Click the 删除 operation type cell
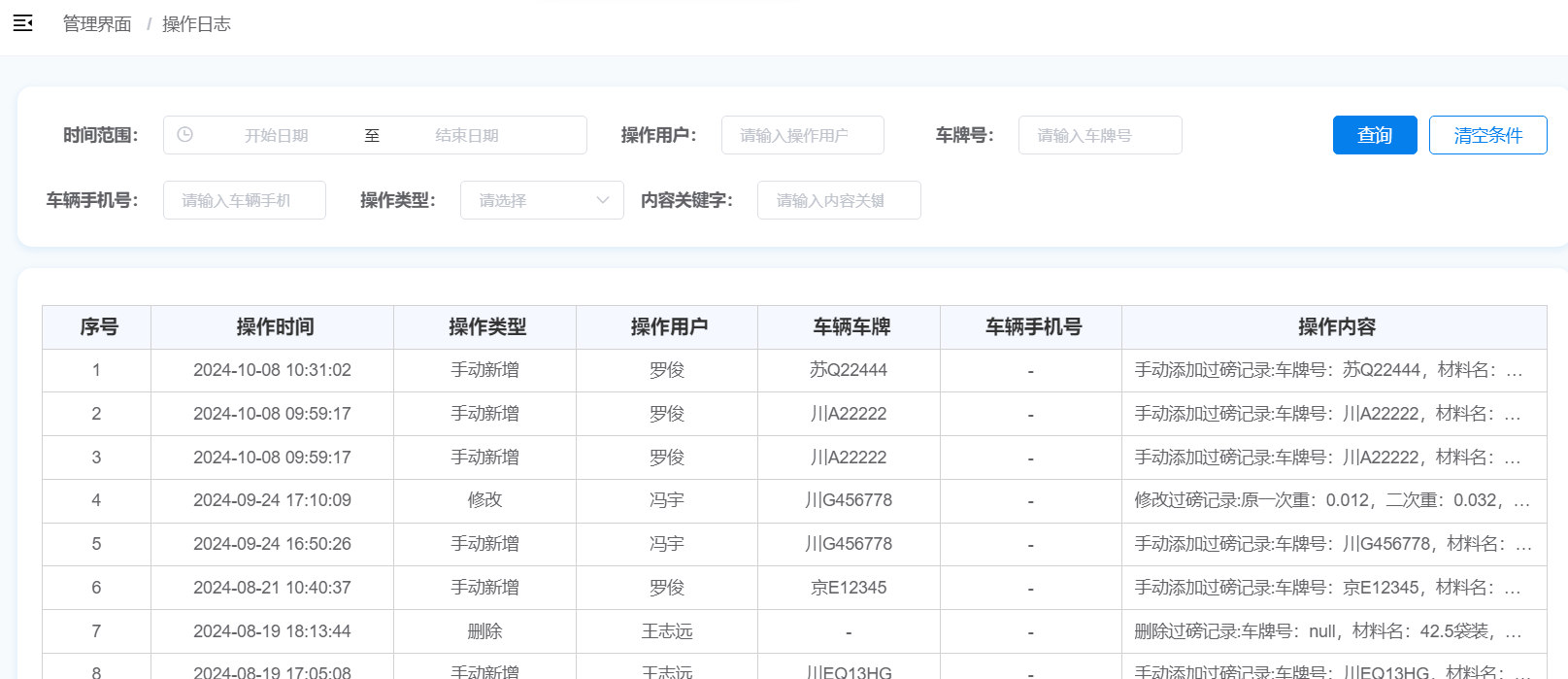Screen dimensions: 1568x679 pos(485,631)
